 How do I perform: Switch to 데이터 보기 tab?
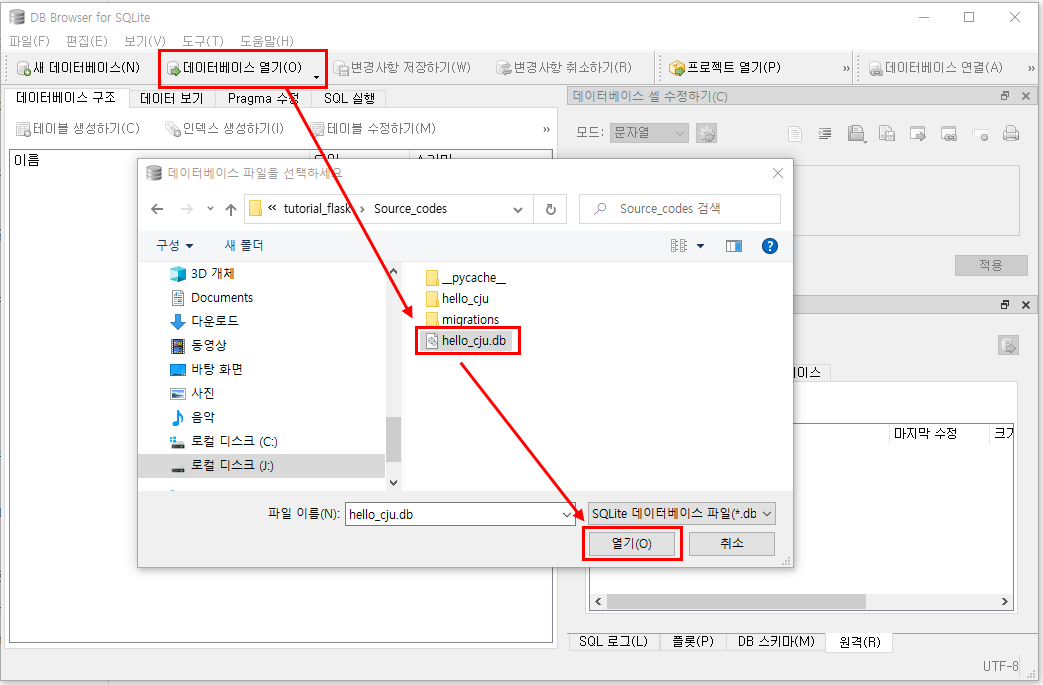point(172,98)
